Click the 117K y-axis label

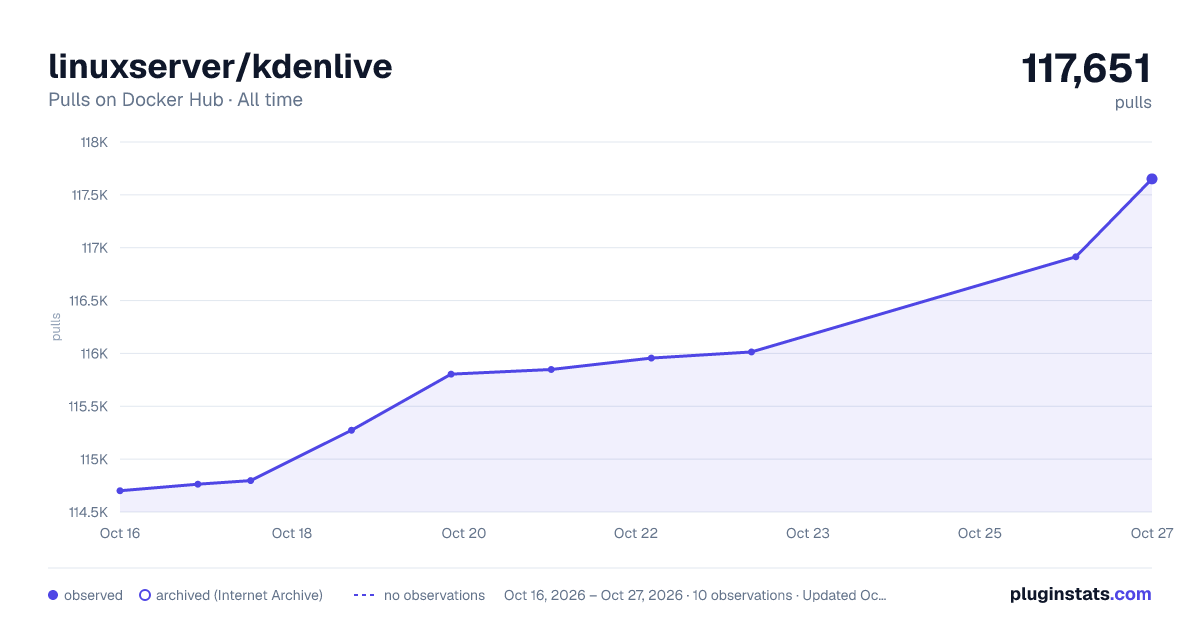coord(94,248)
